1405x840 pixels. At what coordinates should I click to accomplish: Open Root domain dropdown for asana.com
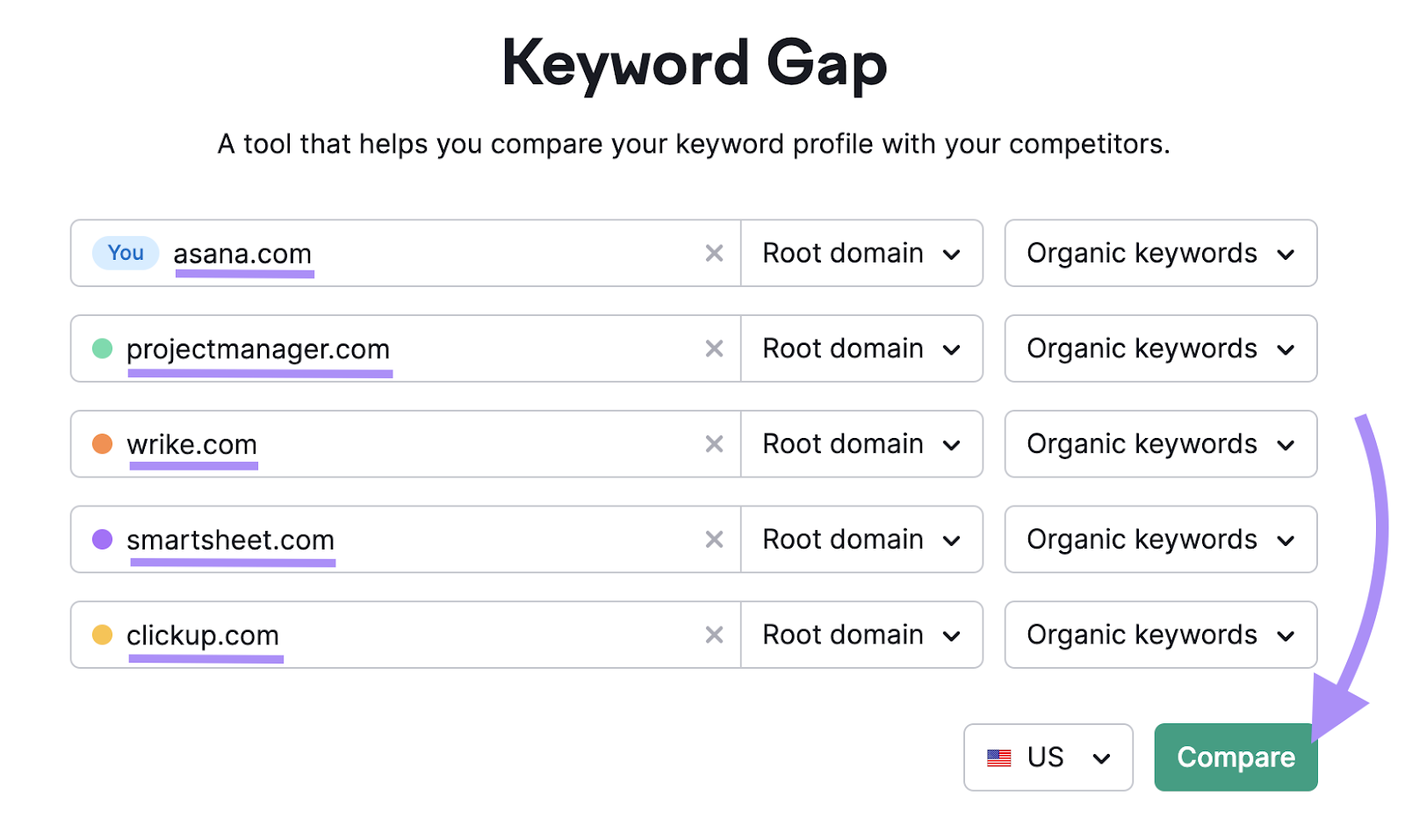tap(861, 253)
